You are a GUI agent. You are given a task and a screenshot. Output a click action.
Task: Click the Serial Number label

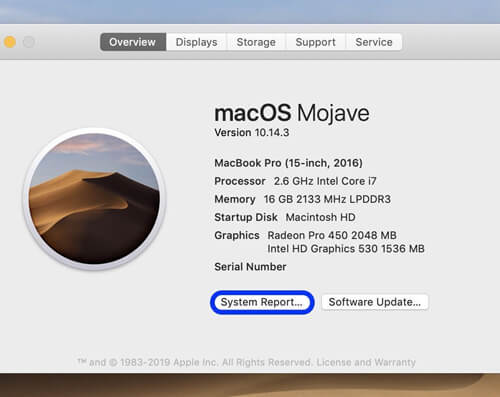click(250, 267)
